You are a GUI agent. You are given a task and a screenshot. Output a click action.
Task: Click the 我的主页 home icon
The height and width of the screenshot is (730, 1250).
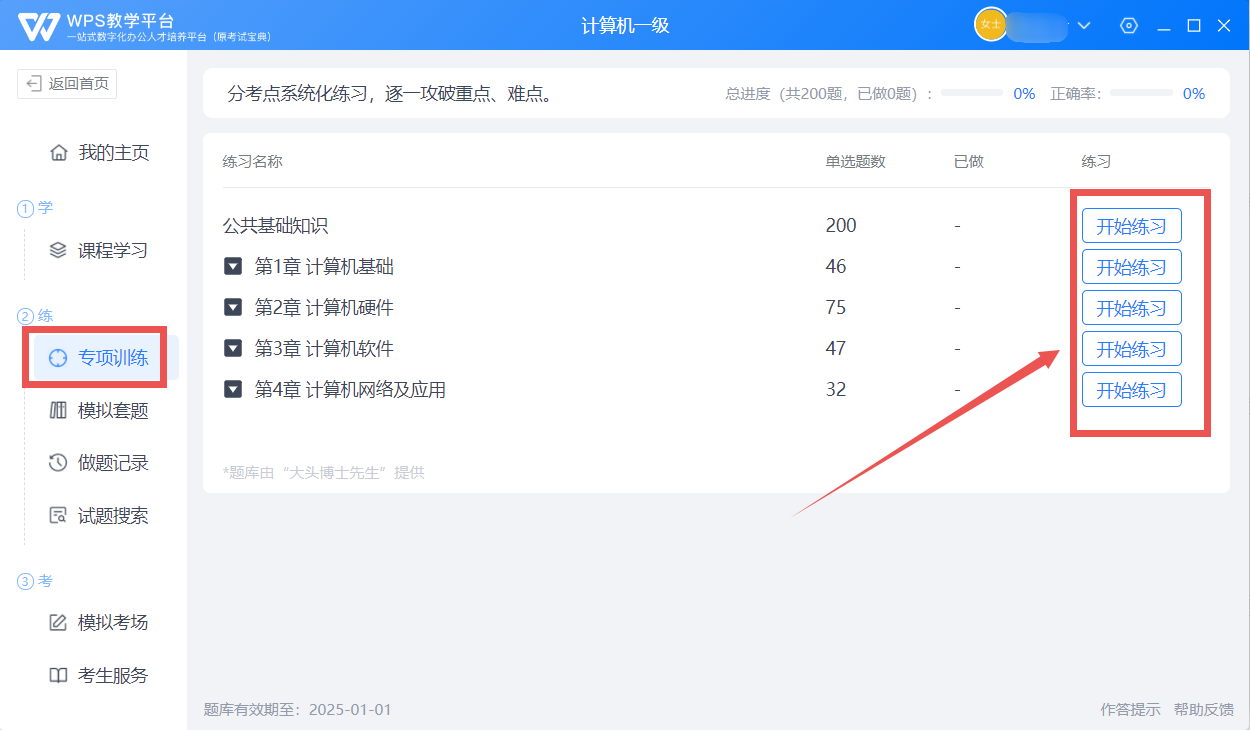(x=59, y=153)
